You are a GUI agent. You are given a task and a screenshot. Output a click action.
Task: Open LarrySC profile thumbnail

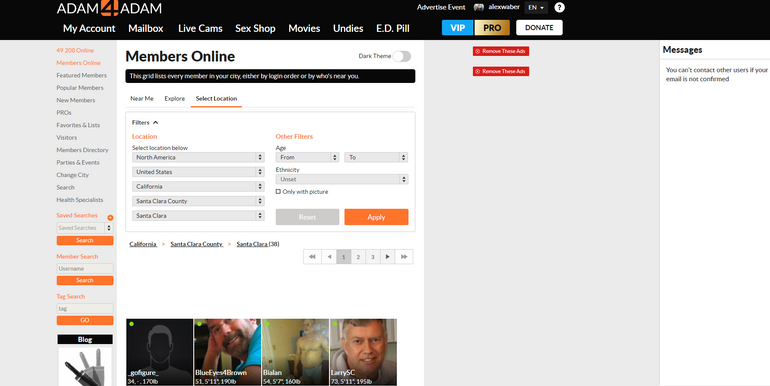pyautogui.click(x=363, y=352)
